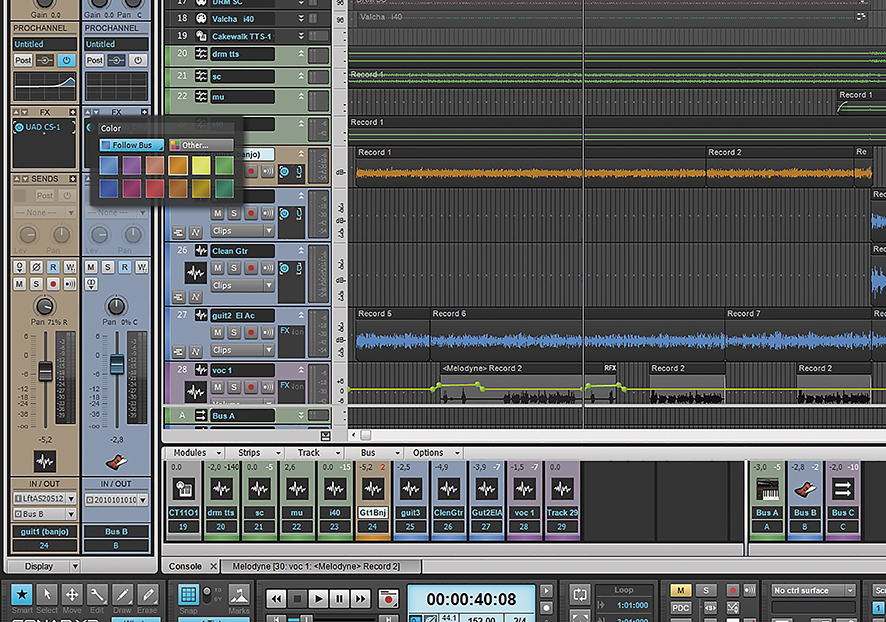
Task: Open the Strips console menu
Action: point(258,453)
